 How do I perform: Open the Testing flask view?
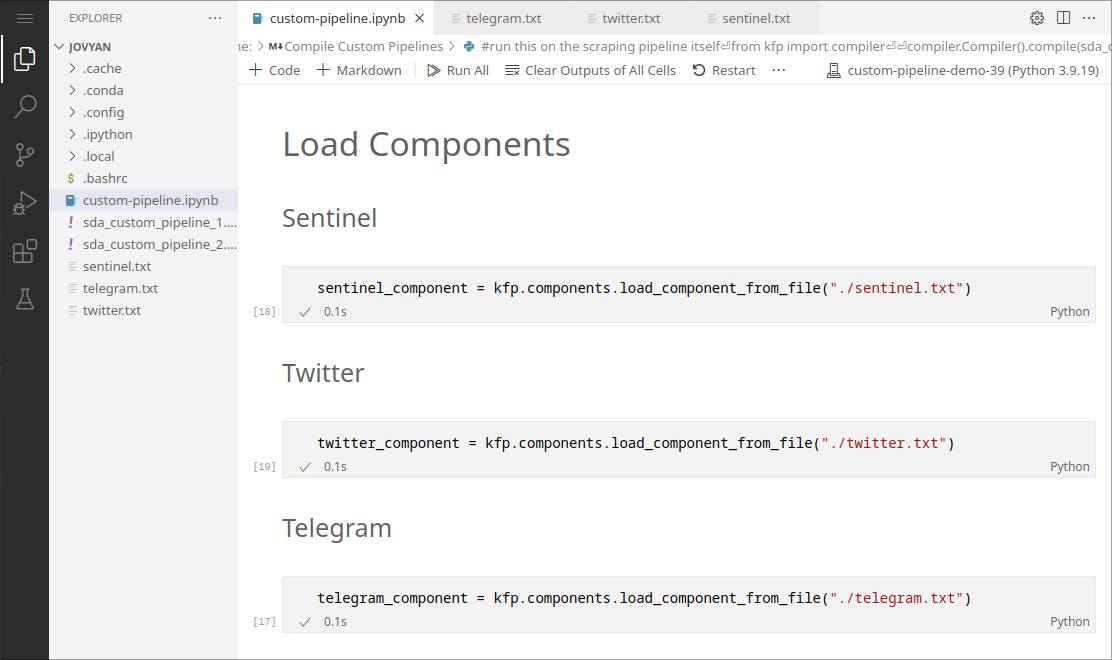pyautogui.click(x=25, y=299)
